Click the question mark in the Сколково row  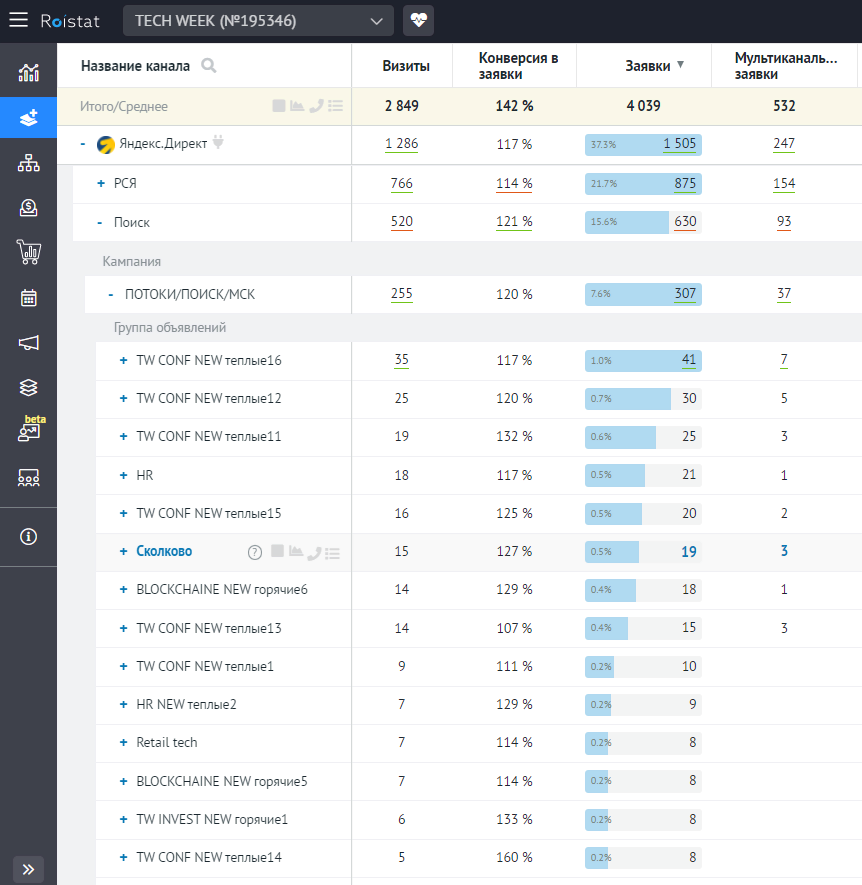(x=254, y=552)
